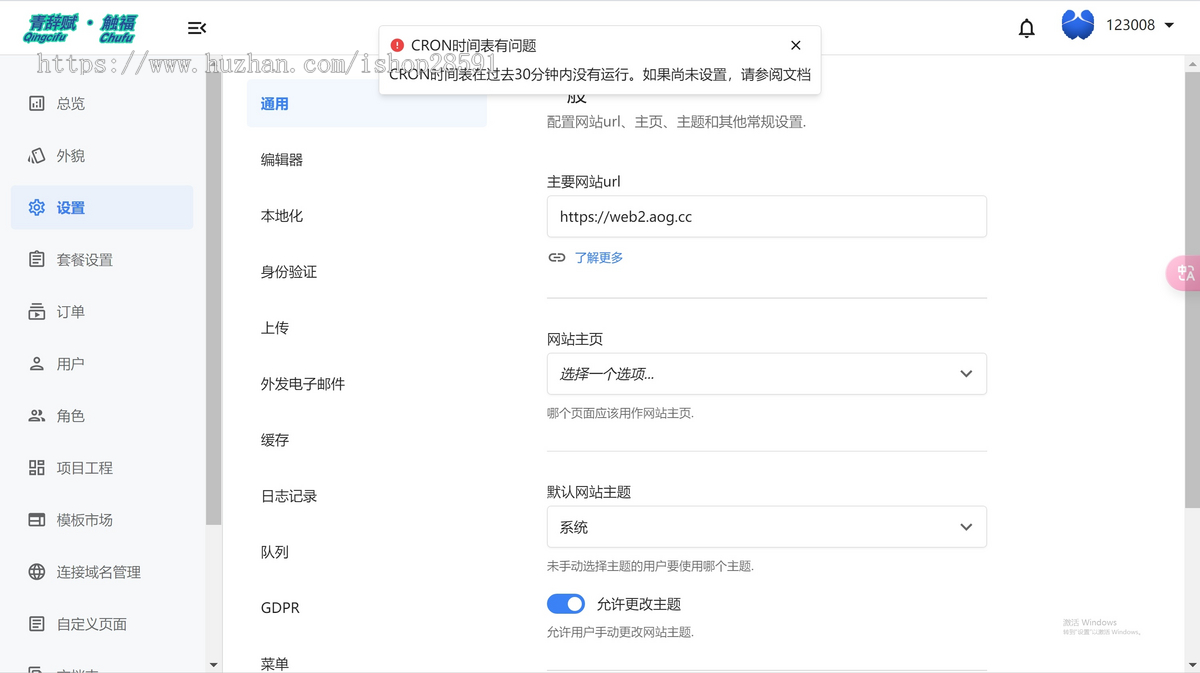Image resolution: width=1200 pixels, height=673 pixels.
Task: Open 总览 in the sidebar
Action: [102, 103]
